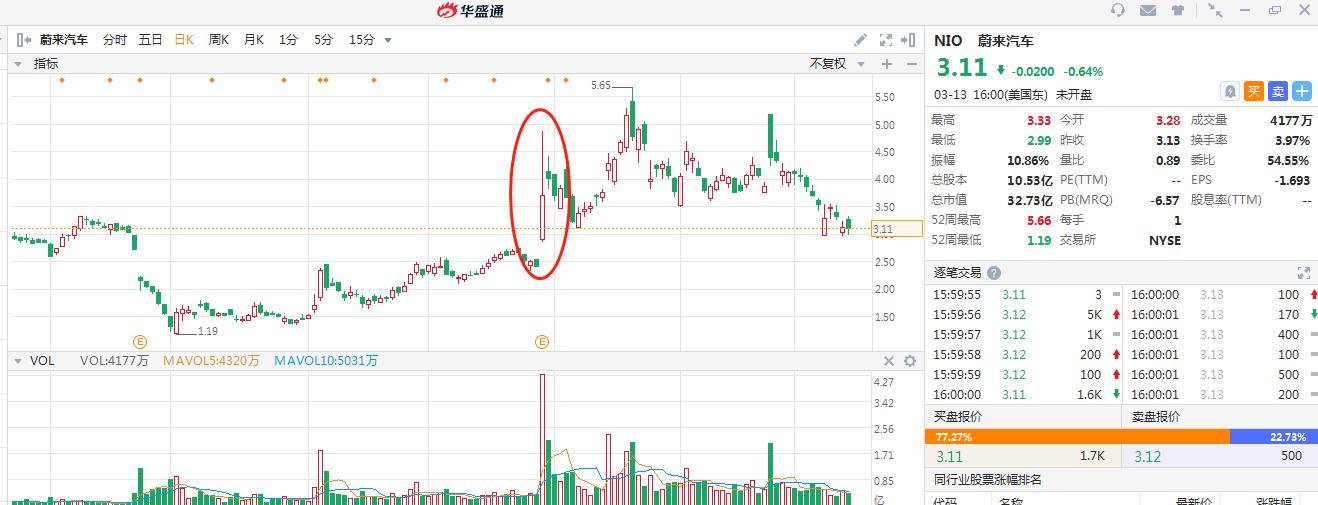The width and height of the screenshot is (1318, 505).
Task: Toggle fullscreen chart view
Action: click(885, 40)
